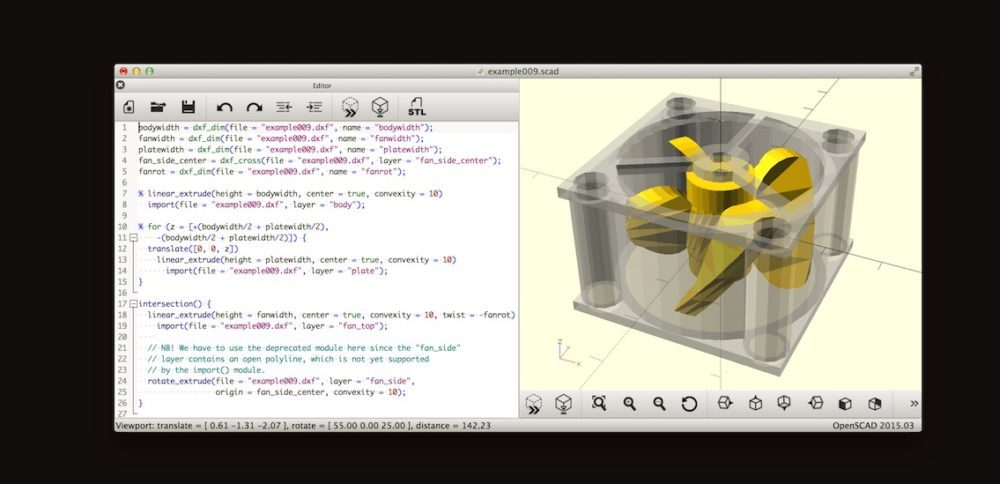Save the script with the floppy disk icon
The height and width of the screenshot is (484, 1000).
point(187,106)
